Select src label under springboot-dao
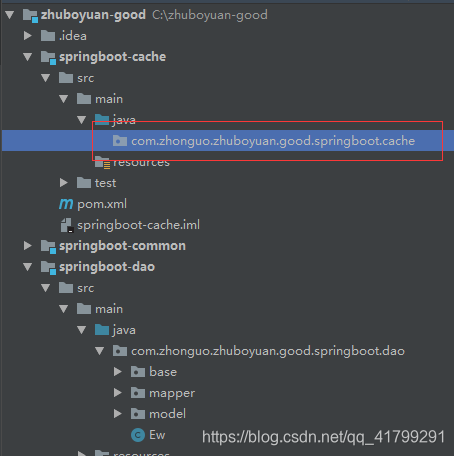The image size is (454, 456). (86, 288)
